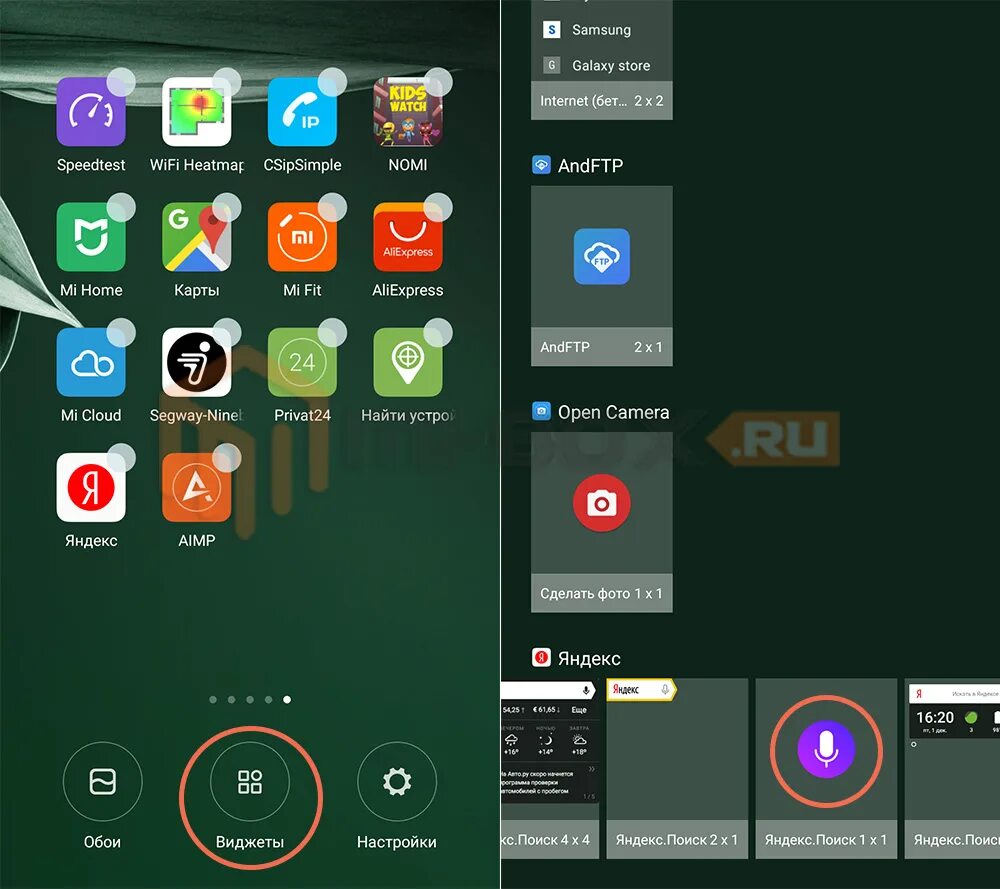Select the AndFTP section header
This screenshot has height=889, width=1000.
[x=577, y=166]
